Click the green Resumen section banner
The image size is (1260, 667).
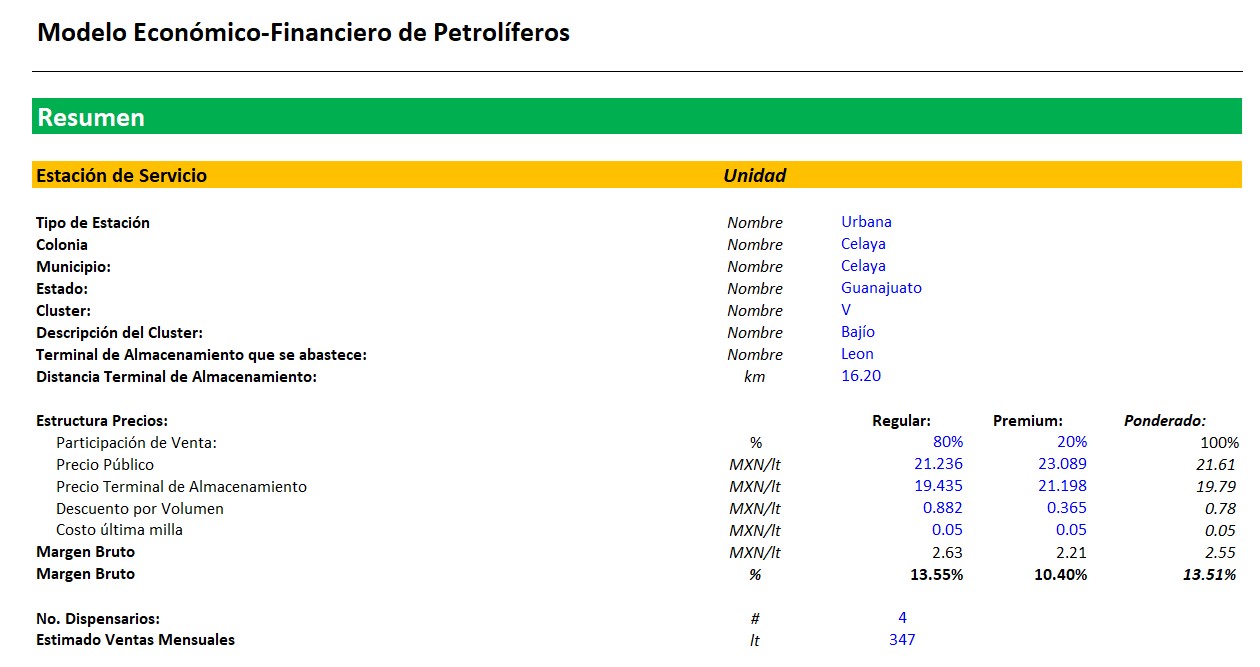pos(636,117)
